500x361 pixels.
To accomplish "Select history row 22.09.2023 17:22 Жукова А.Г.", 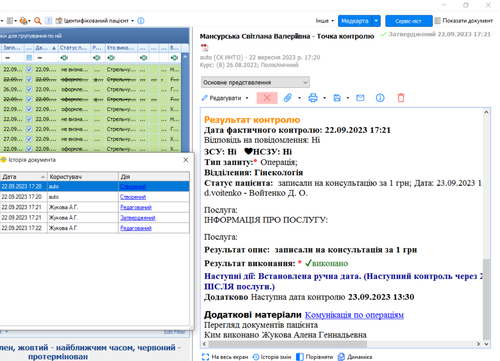I will pyautogui.click(x=95, y=228).
